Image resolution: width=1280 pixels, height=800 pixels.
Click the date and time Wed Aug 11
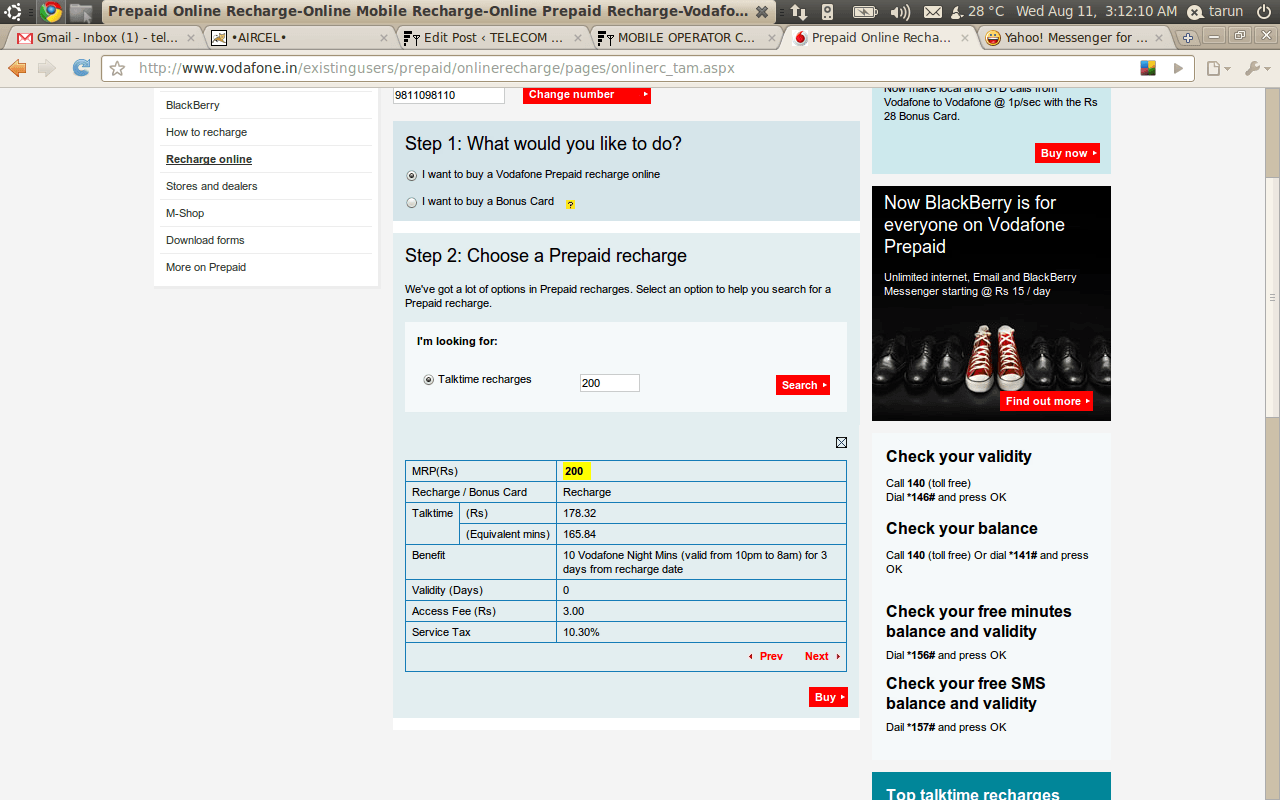coord(1097,12)
